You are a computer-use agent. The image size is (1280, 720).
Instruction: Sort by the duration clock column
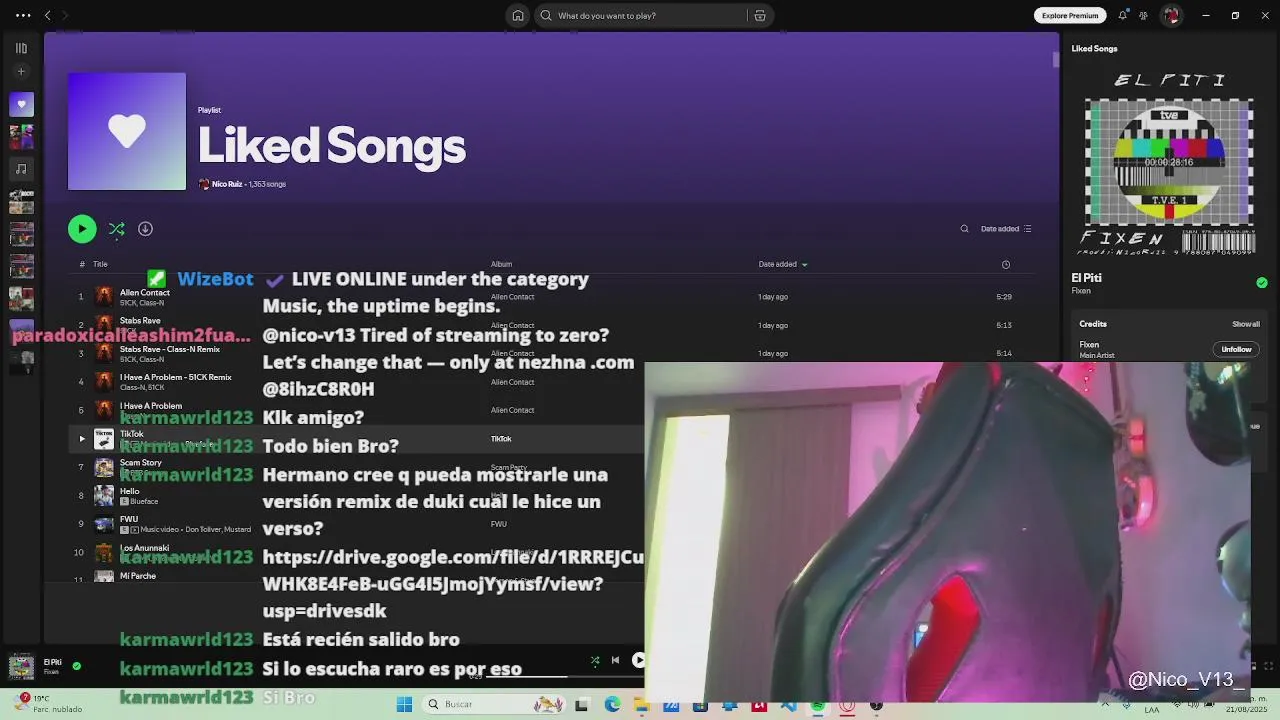coord(1006,264)
